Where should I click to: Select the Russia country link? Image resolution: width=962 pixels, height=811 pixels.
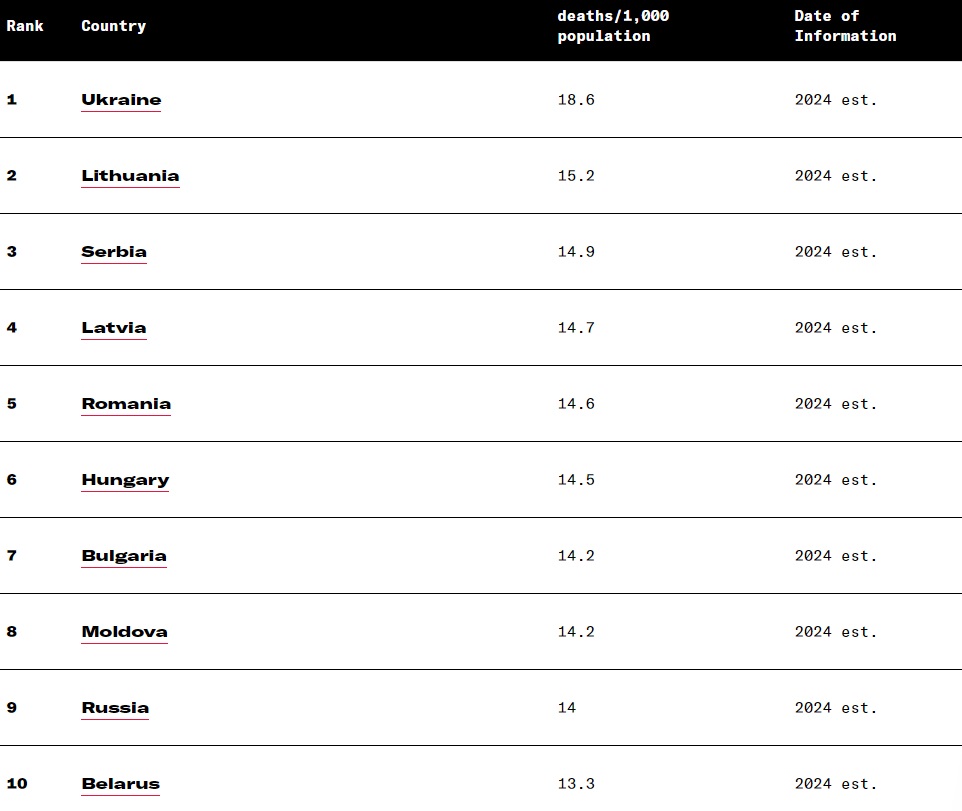point(115,708)
